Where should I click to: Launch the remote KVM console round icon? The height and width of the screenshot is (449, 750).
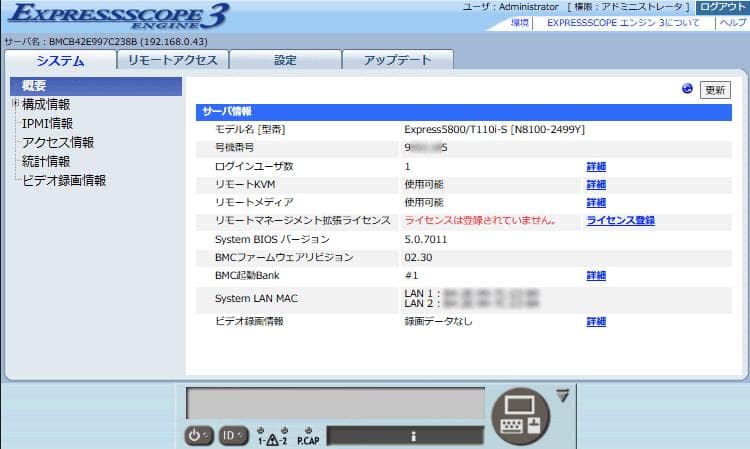coord(520,416)
